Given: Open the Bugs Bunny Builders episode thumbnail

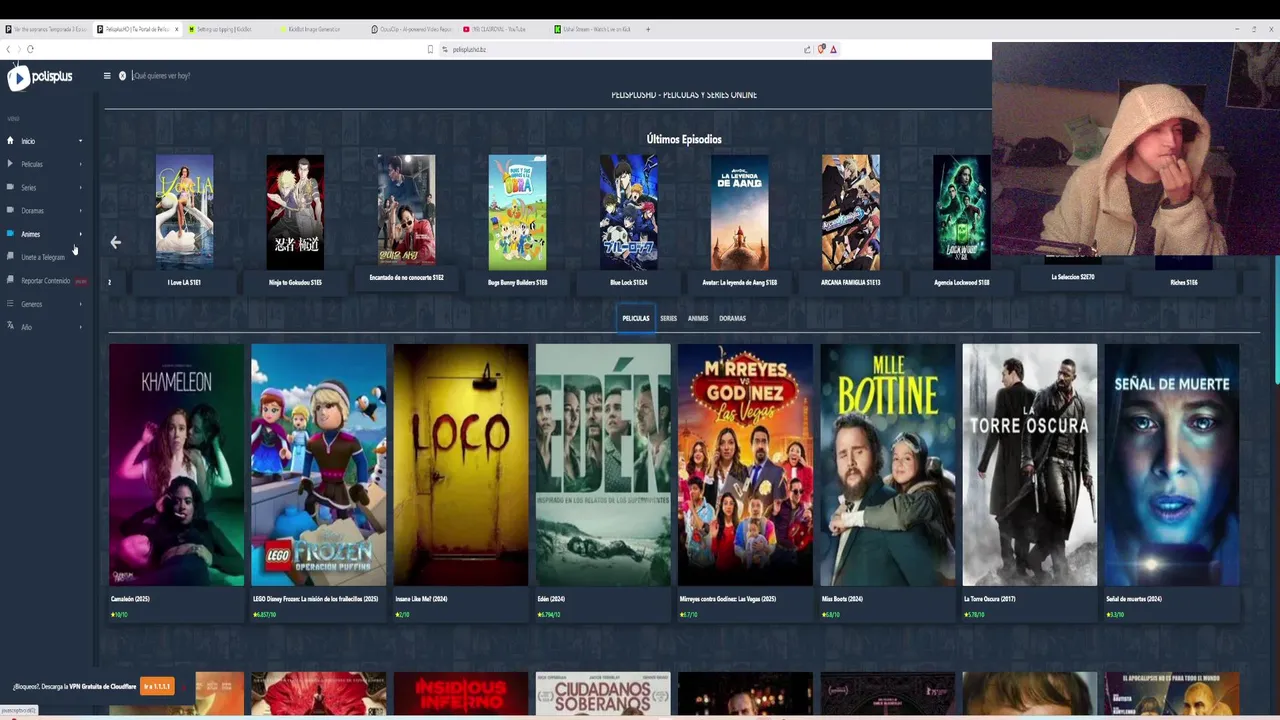Looking at the screenshot, I should tap(517, 212).
